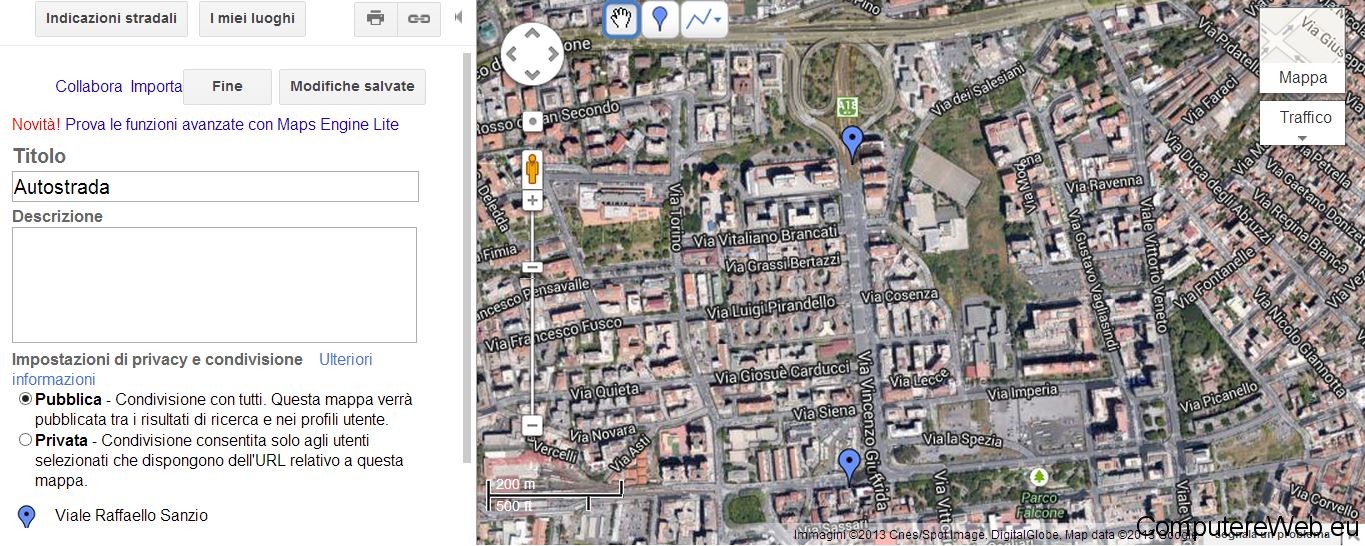Click the Via la Spezia label
This screenshot has height=546, width=1365.
[963, 438]
